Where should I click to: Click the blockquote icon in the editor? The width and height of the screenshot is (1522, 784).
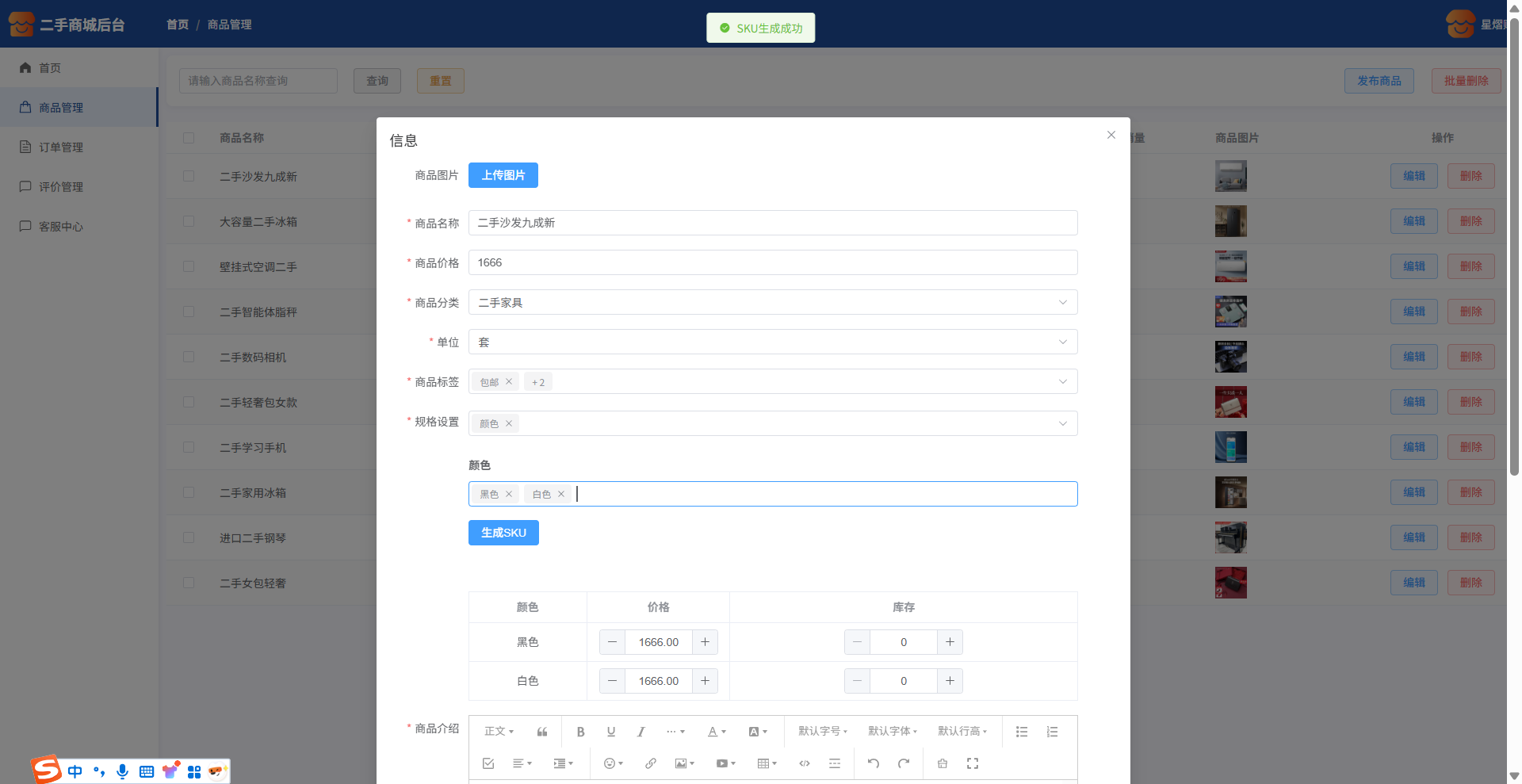pyautogui.click(x=542, y=732)
